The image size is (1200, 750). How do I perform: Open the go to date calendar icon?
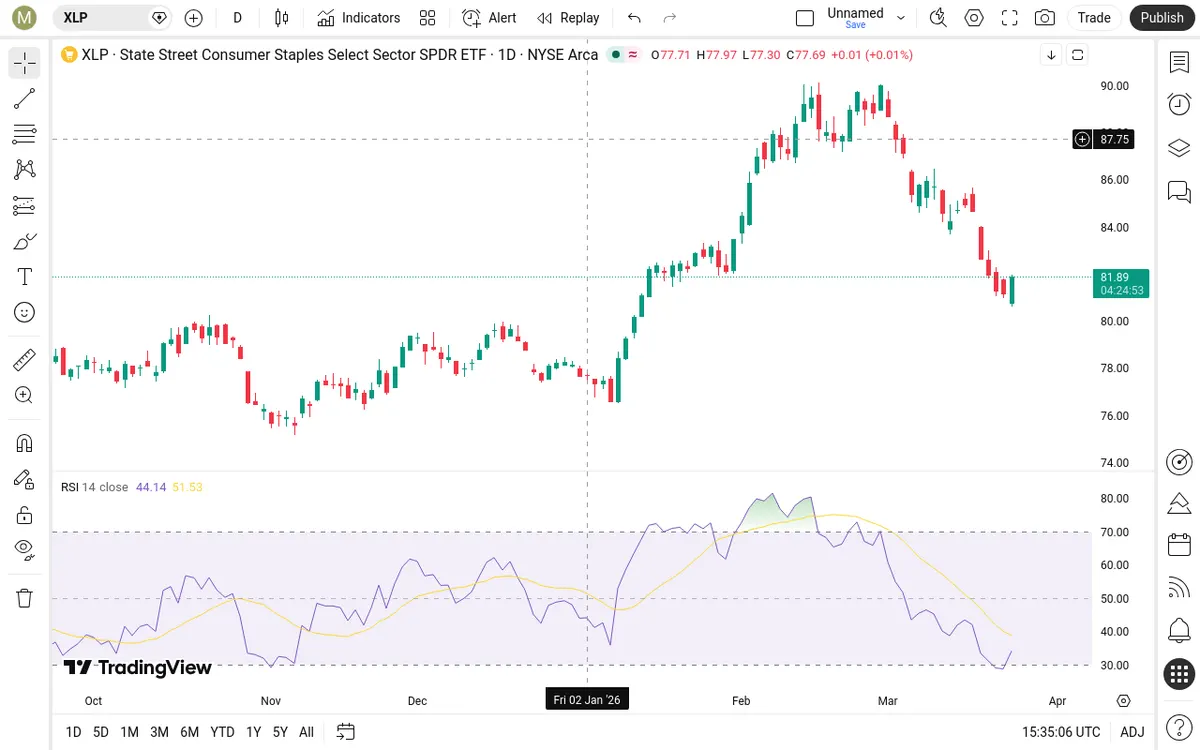[346, 732]
